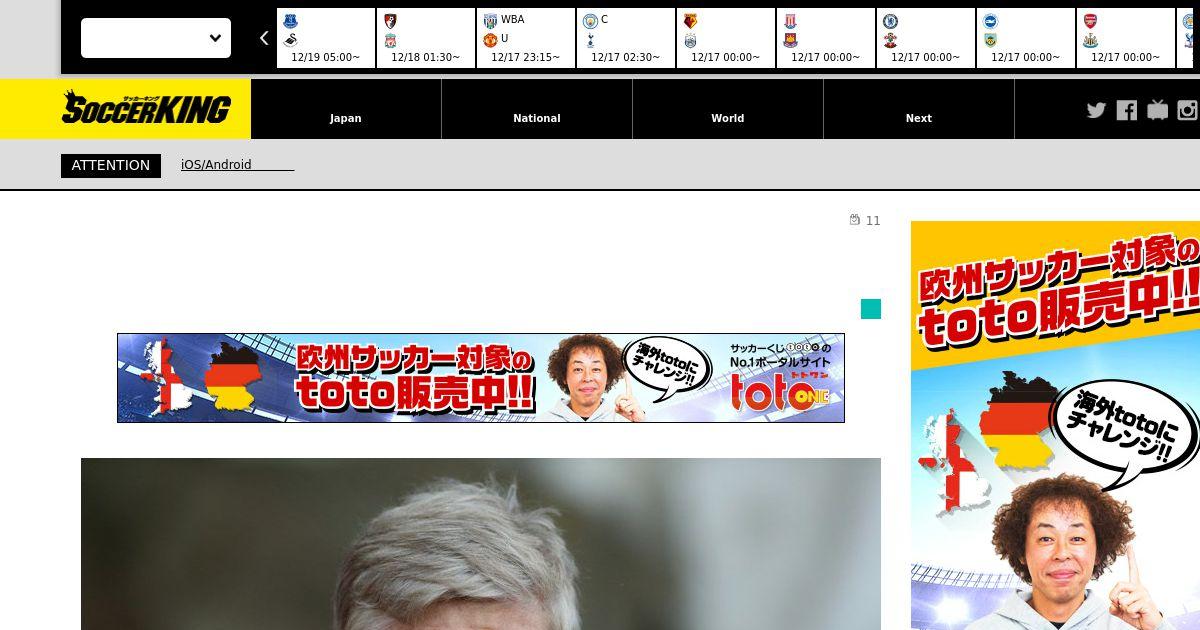This screenshot has width=1200, height=630.
Task: Click the Tottenham crest in the 12/17 02:30 match
Action: click(x=590, y=40)
